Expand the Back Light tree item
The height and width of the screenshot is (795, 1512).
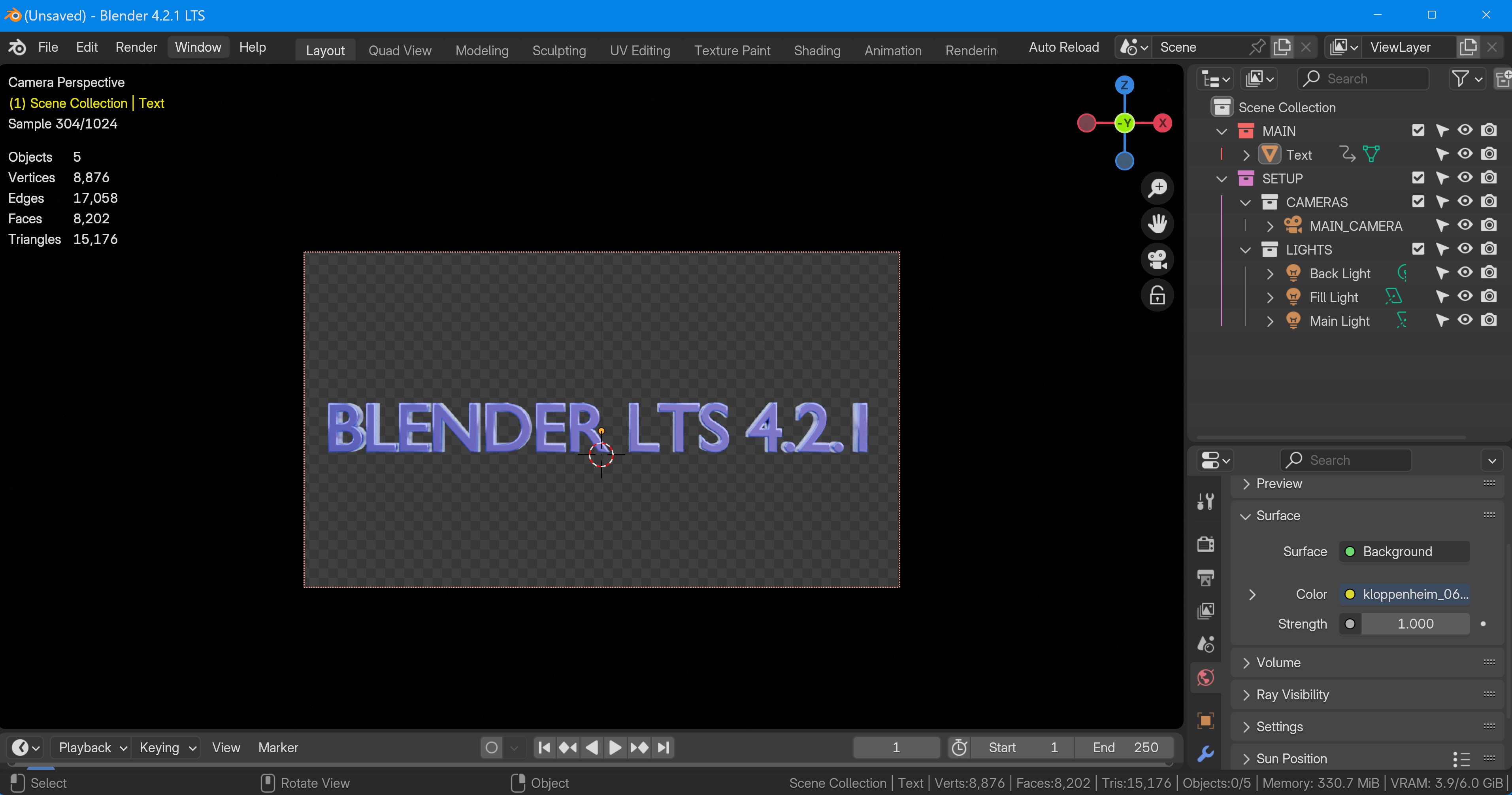[x=1270, y=274]
